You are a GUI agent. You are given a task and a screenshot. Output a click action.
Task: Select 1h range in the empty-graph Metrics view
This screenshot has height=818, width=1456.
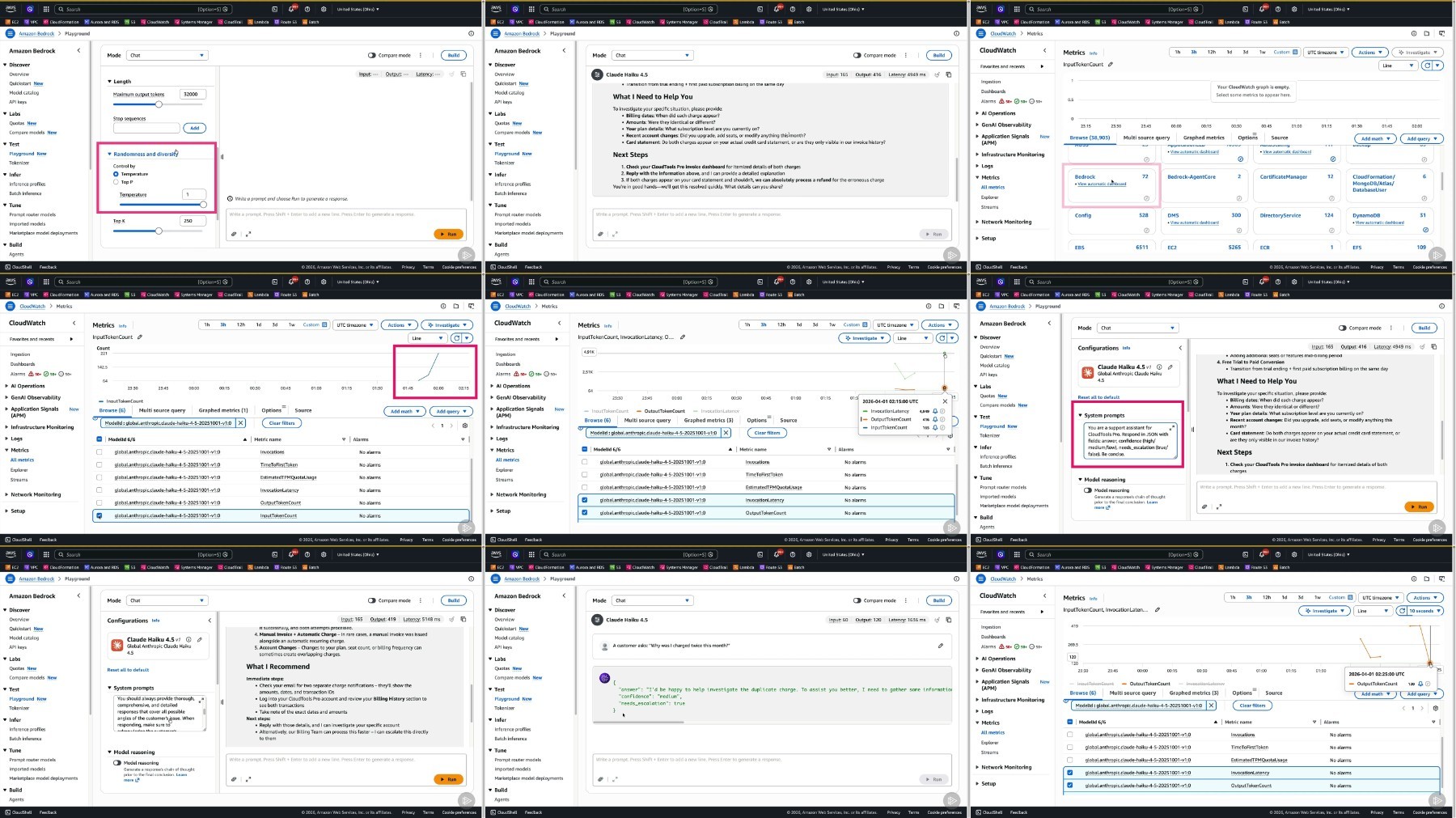point(1178,53)
